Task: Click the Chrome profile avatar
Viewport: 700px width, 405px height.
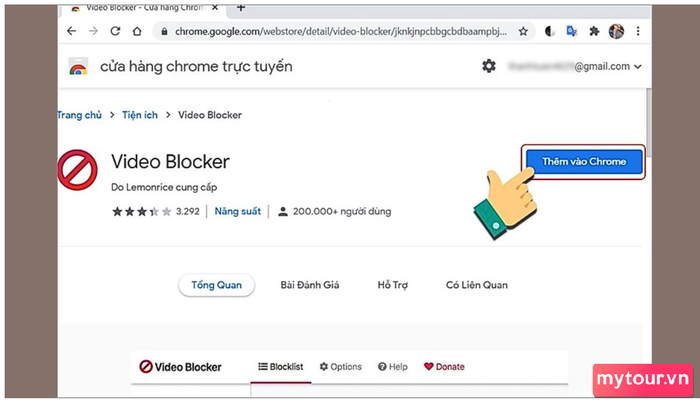Action: click(x=616, y=31)
